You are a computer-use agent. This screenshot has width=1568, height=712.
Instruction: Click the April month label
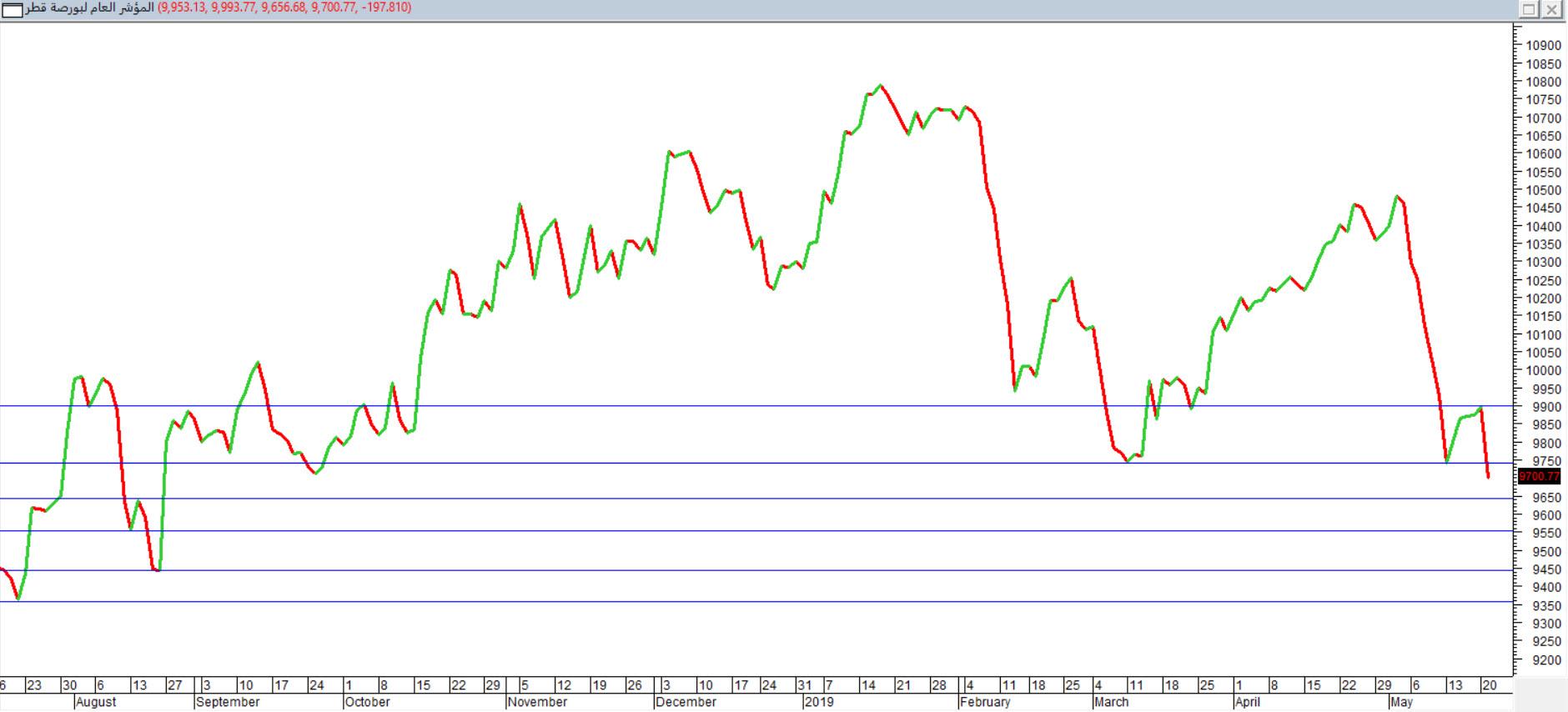(1248, 702)
